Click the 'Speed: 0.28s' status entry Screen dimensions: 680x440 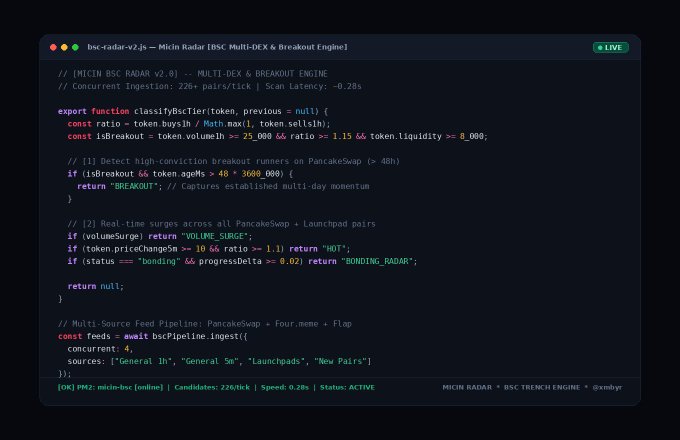285,388
